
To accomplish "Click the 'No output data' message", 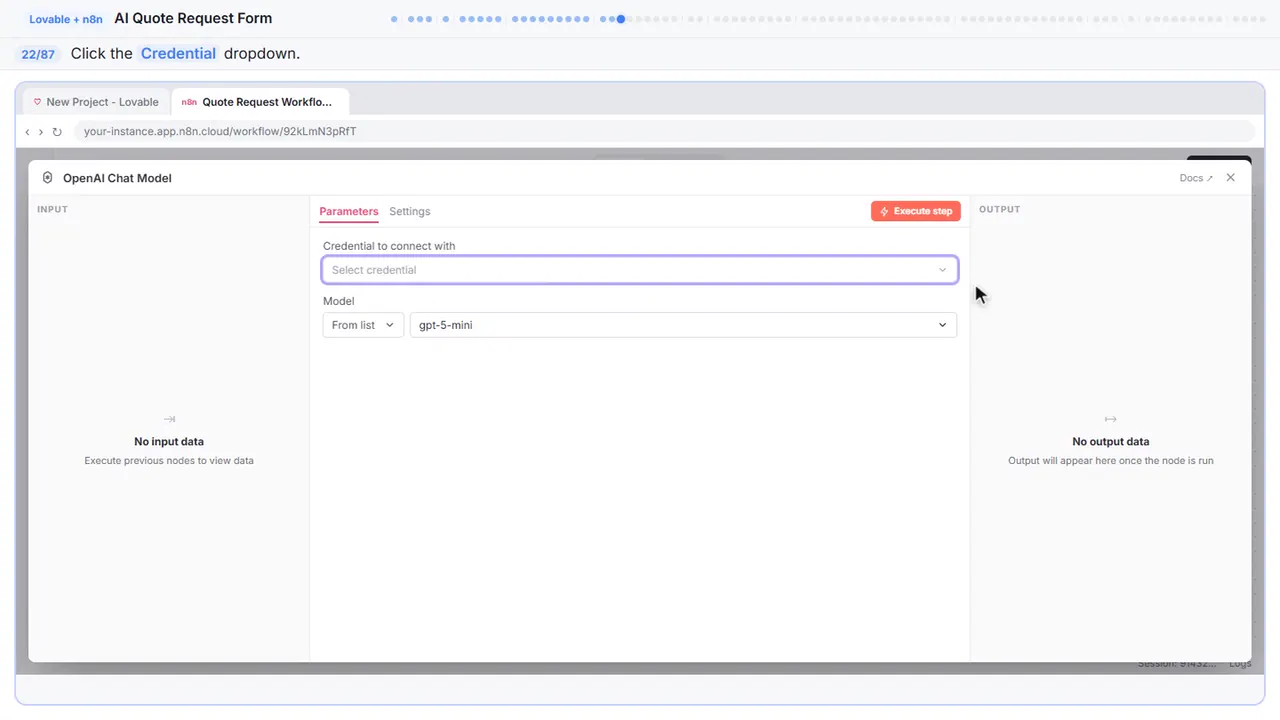I will (1111, 441).
